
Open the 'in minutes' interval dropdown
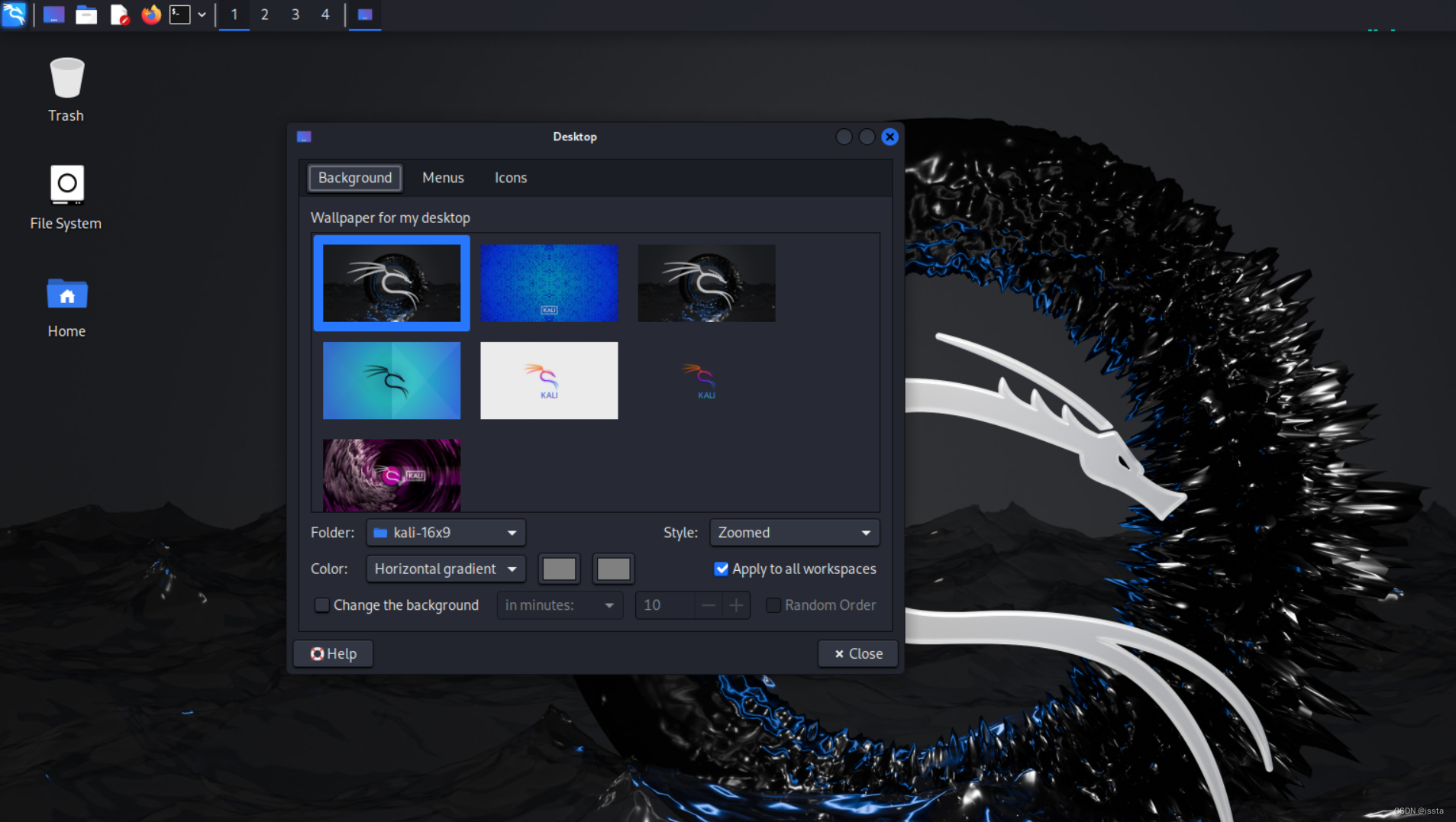coord(560,605)
